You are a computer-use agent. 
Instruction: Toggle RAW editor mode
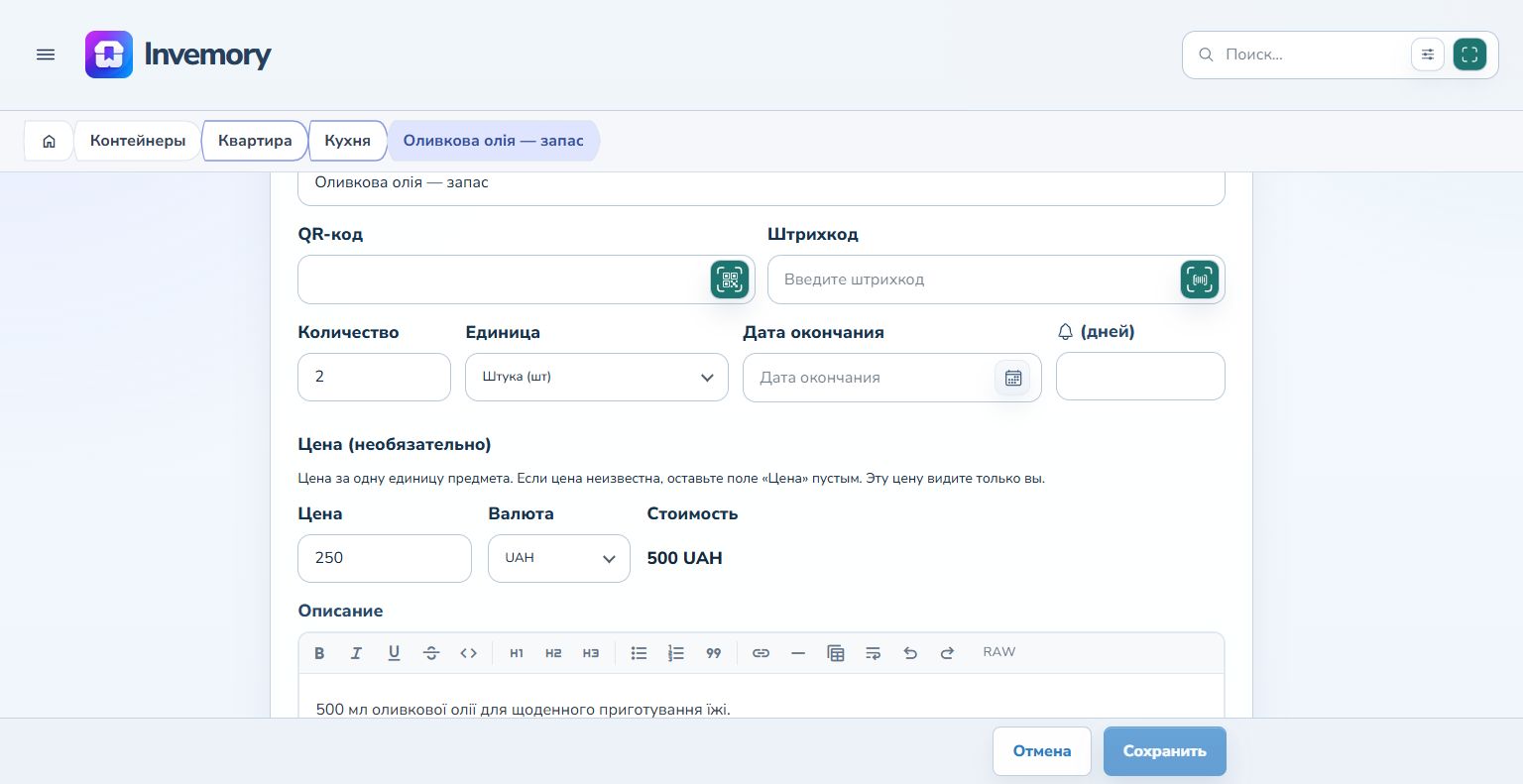[999, 652]
